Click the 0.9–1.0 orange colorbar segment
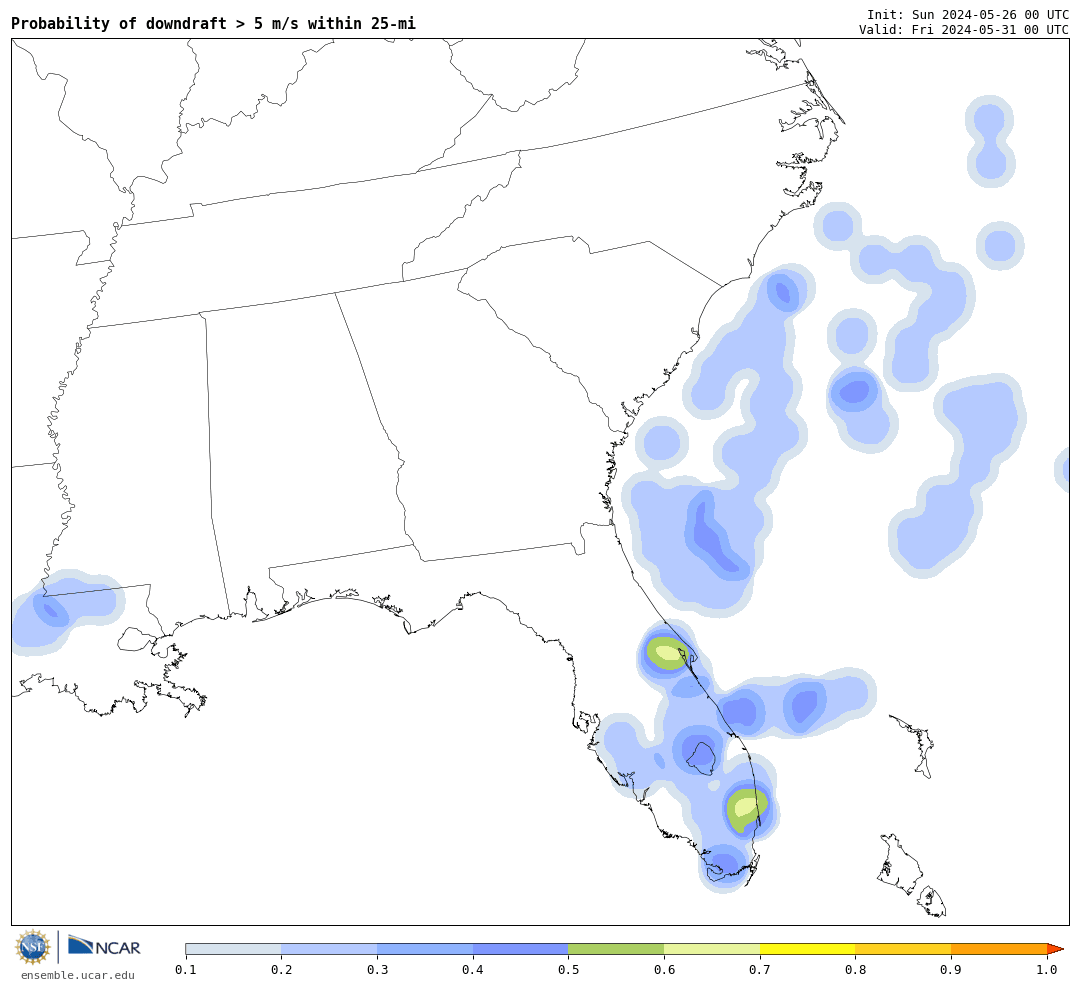Viewport: 1080px width, 988px height. [x=999, y=949]
